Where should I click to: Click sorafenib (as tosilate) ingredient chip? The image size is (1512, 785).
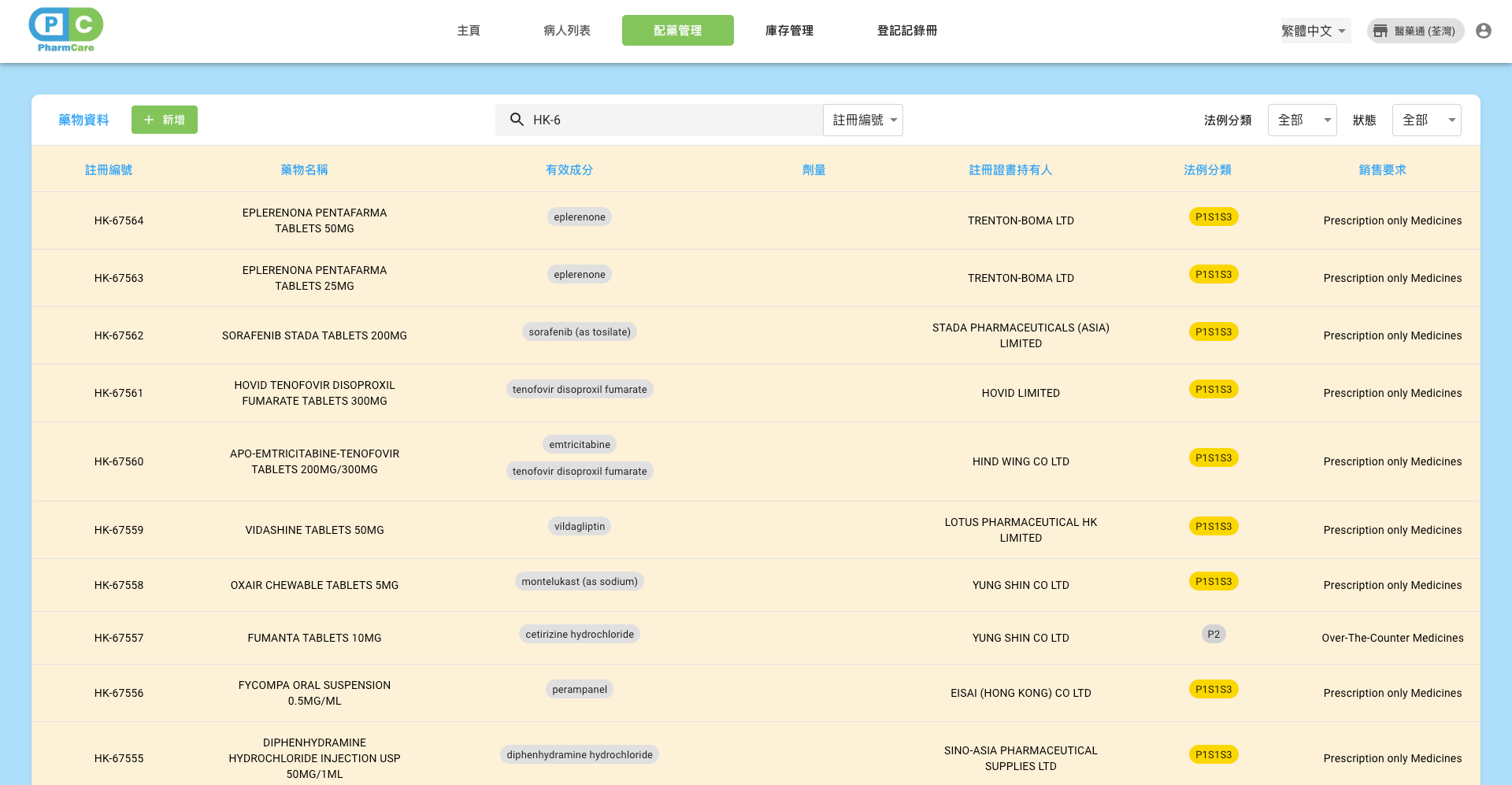580,332
